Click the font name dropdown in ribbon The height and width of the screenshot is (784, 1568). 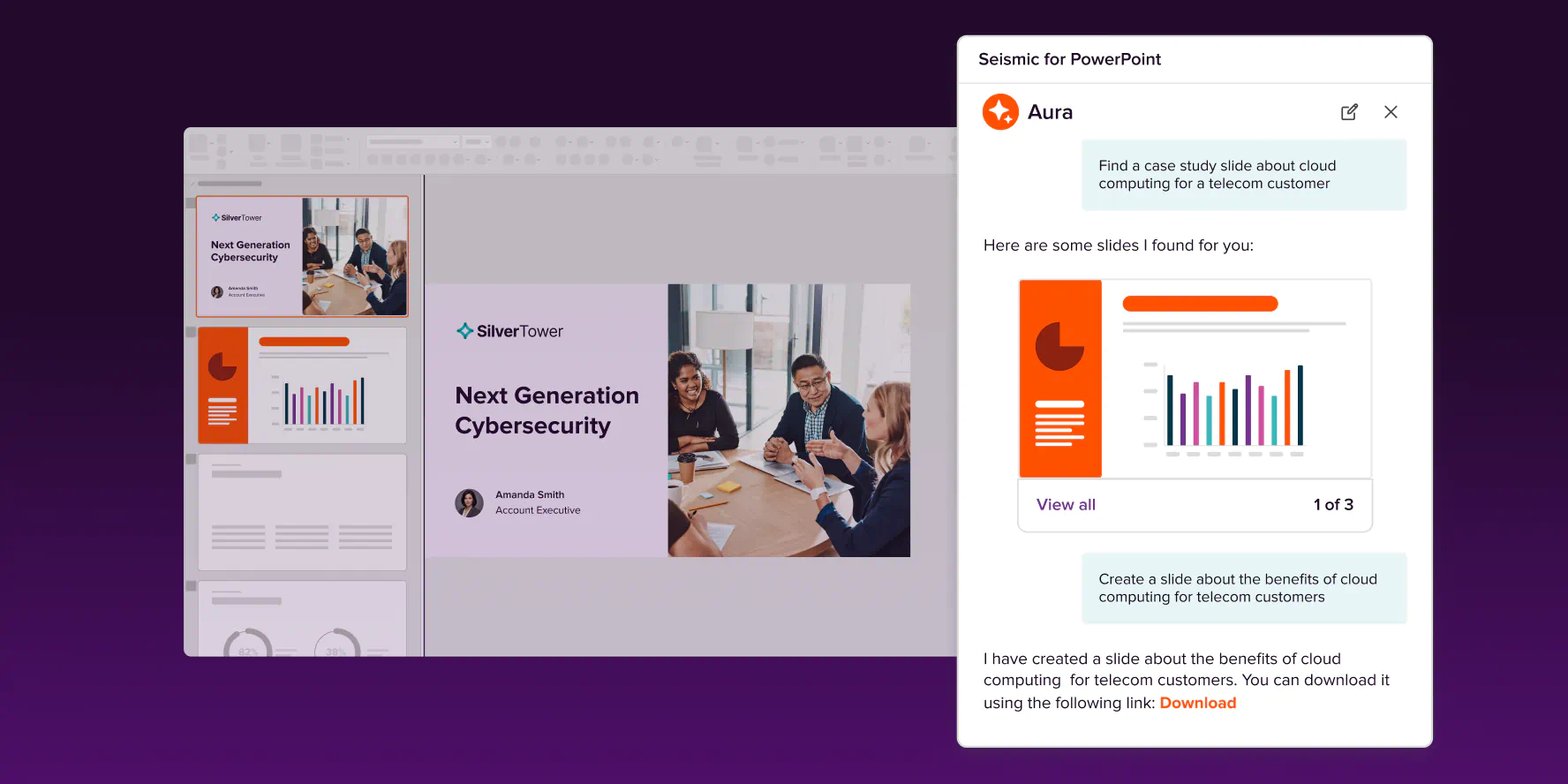click(x=413, y=141)
